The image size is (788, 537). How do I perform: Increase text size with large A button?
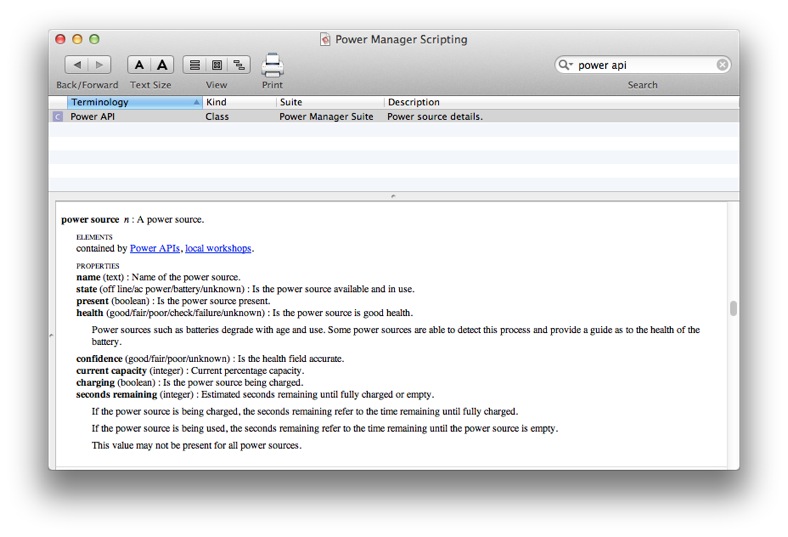[162, 65]
